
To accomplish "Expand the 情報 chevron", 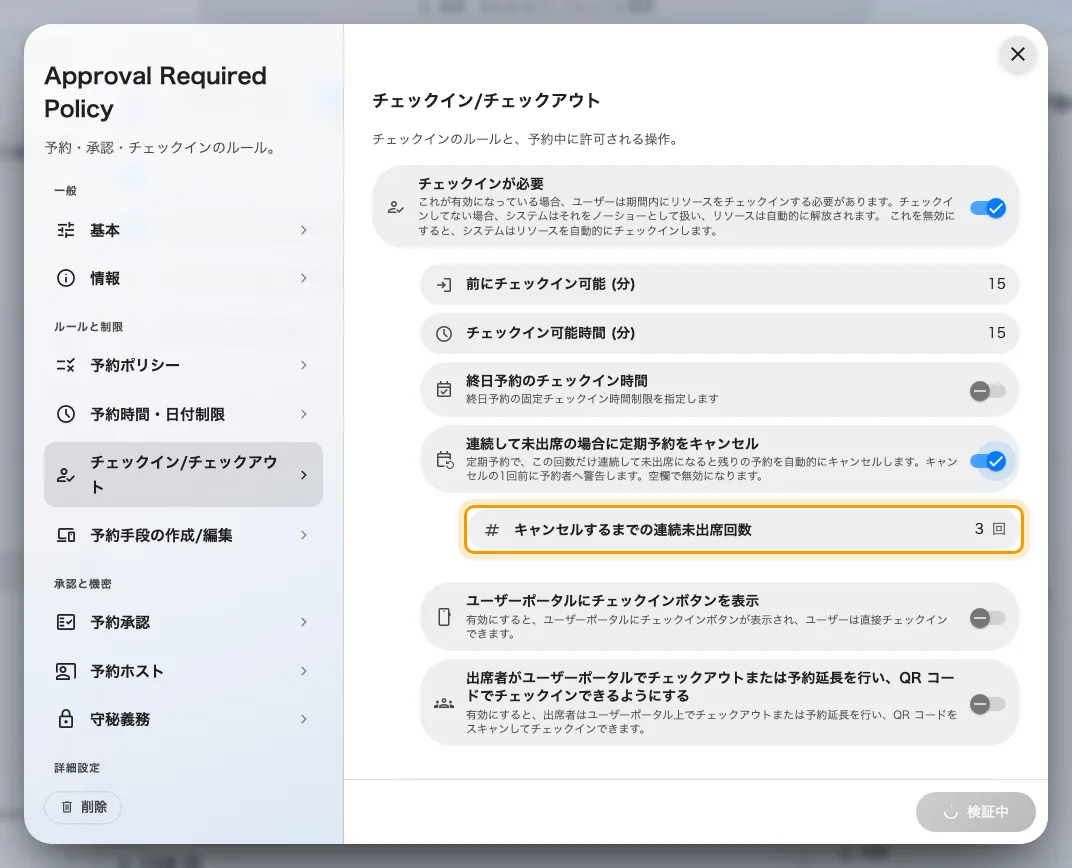I will pyautogui.click(x=304, y=278).
